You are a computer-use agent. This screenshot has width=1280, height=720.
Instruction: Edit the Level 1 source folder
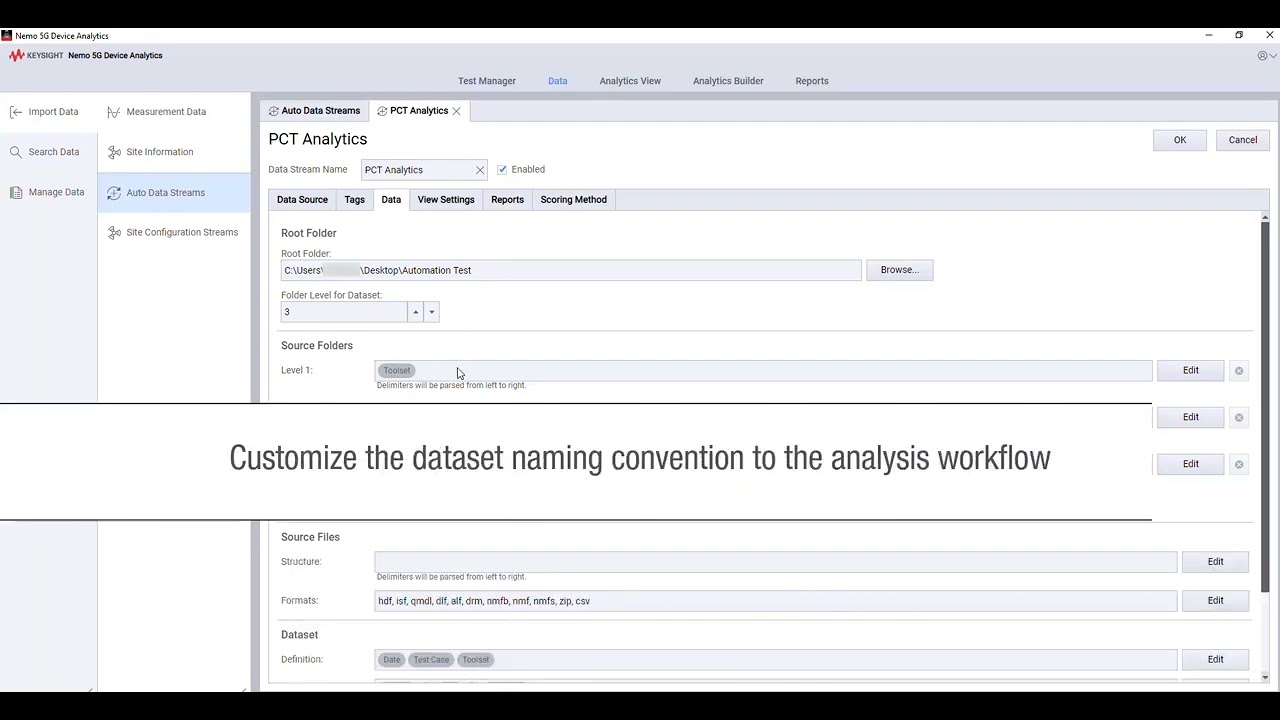[1191, 371]
